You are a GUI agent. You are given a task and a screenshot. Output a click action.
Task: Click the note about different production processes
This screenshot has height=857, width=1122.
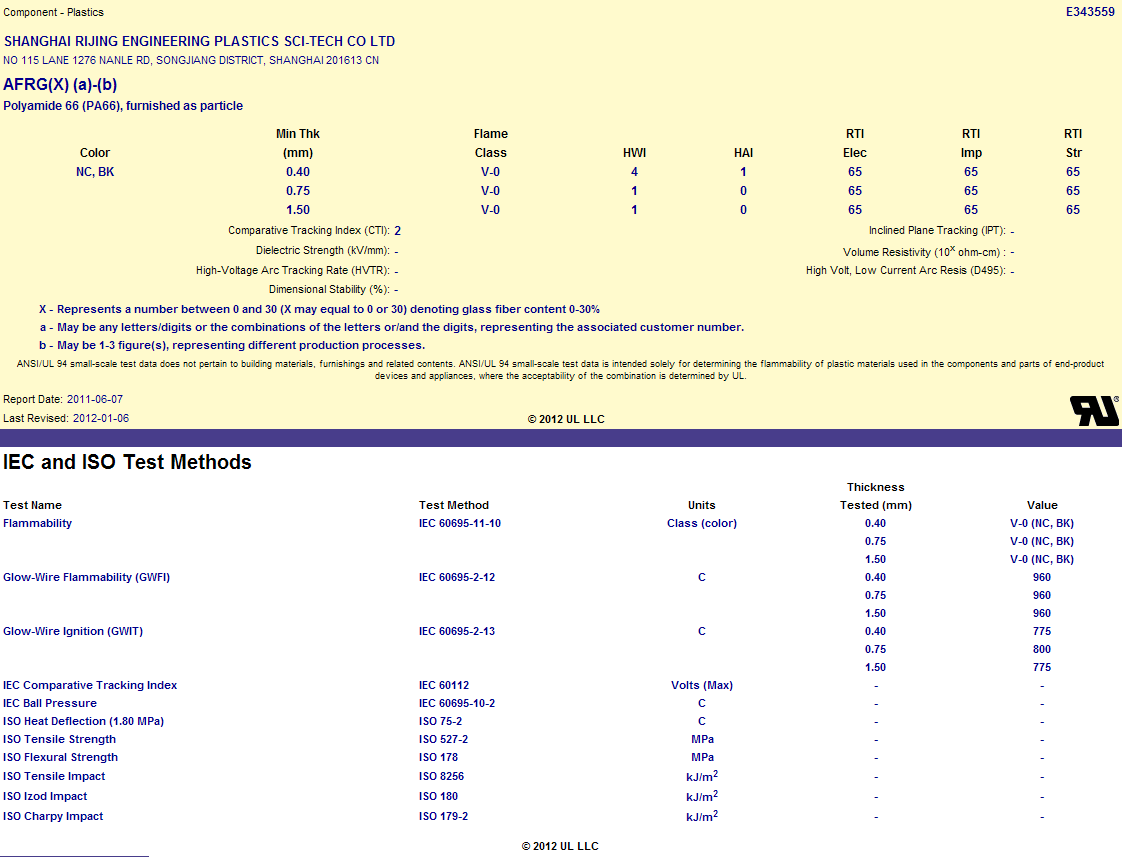232,345
